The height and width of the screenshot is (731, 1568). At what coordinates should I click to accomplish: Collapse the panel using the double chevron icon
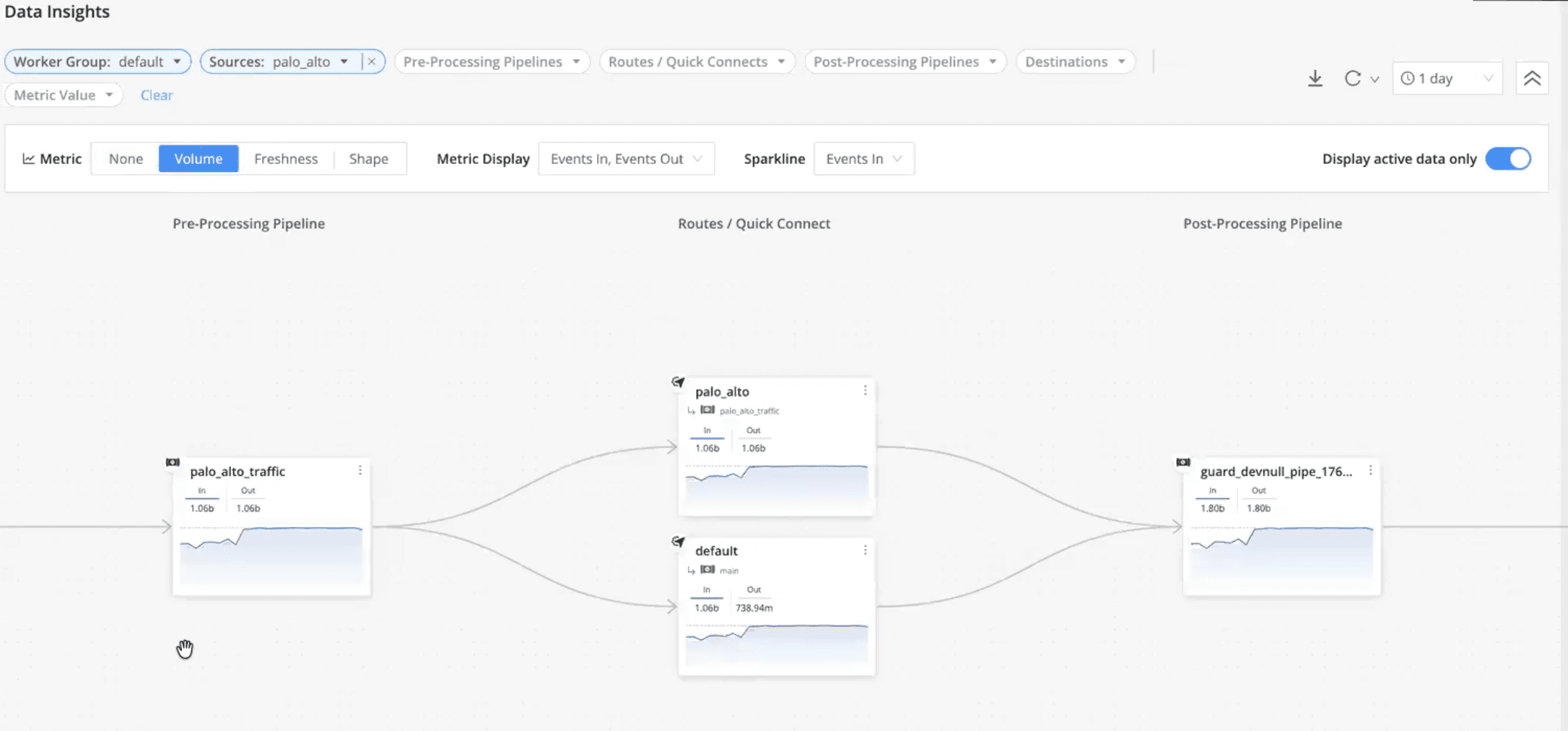(1532, 78)
